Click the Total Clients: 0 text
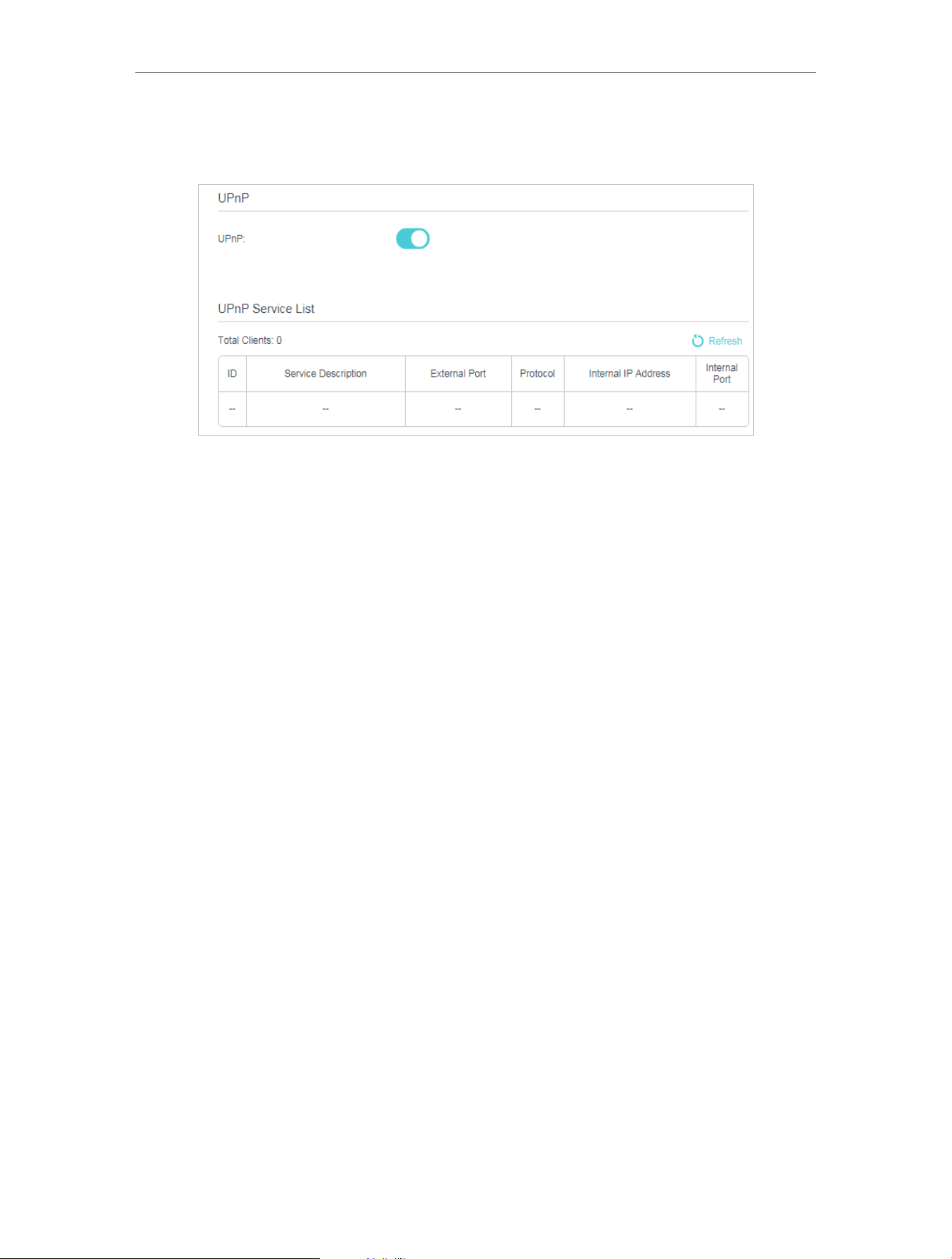This screenshot has width=952, height=1259. pos(250,340)
